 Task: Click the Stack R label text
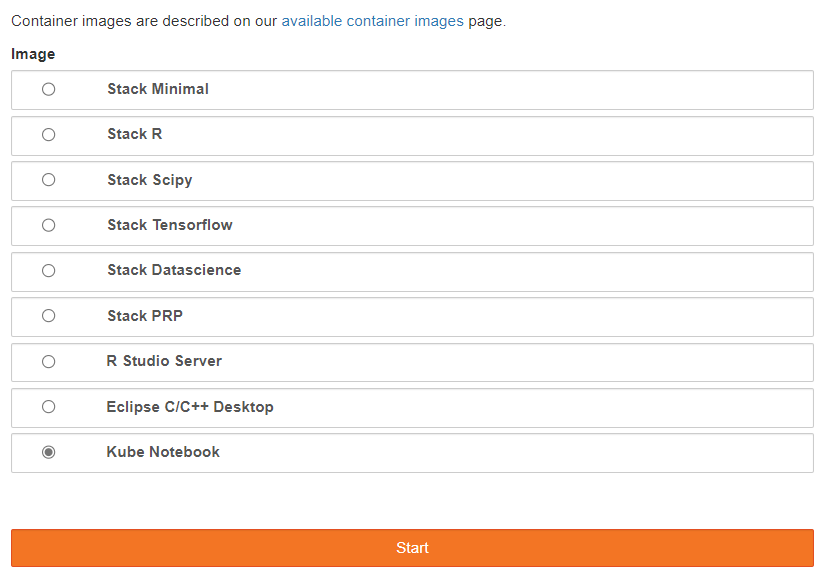[135, 134]
